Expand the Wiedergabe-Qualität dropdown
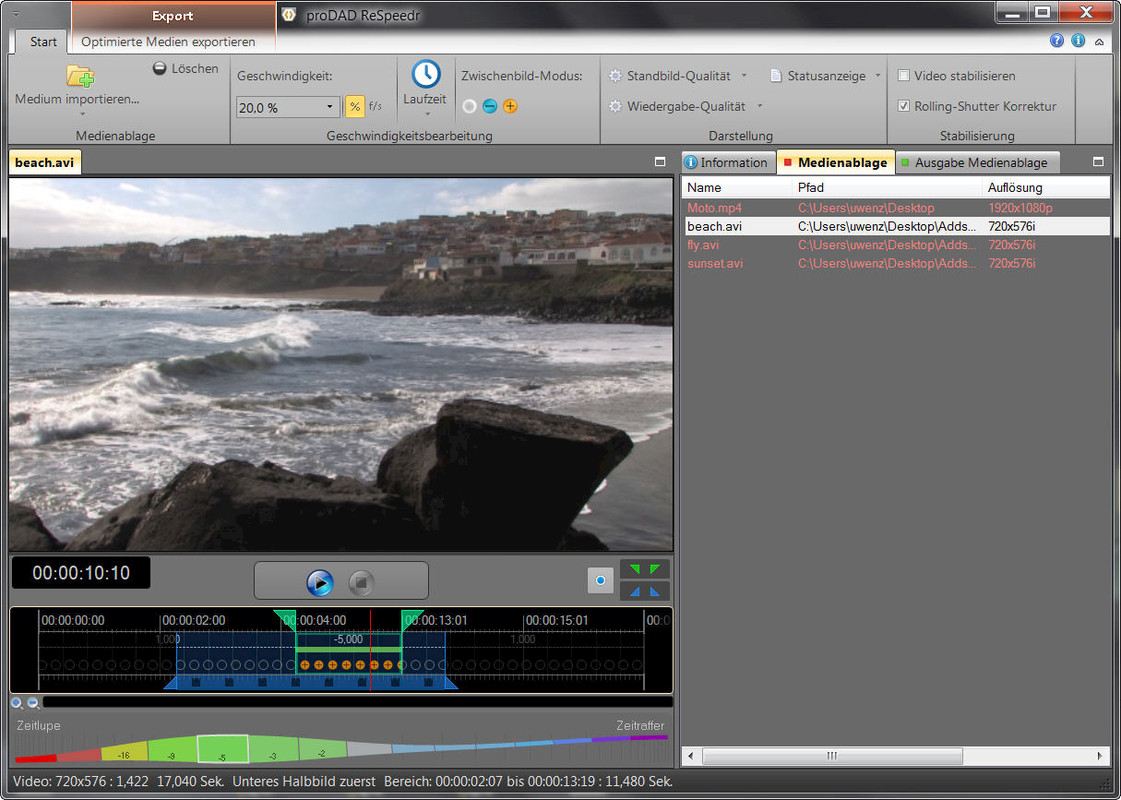This screenshot has width=1121, height=800. click(759, 106)
